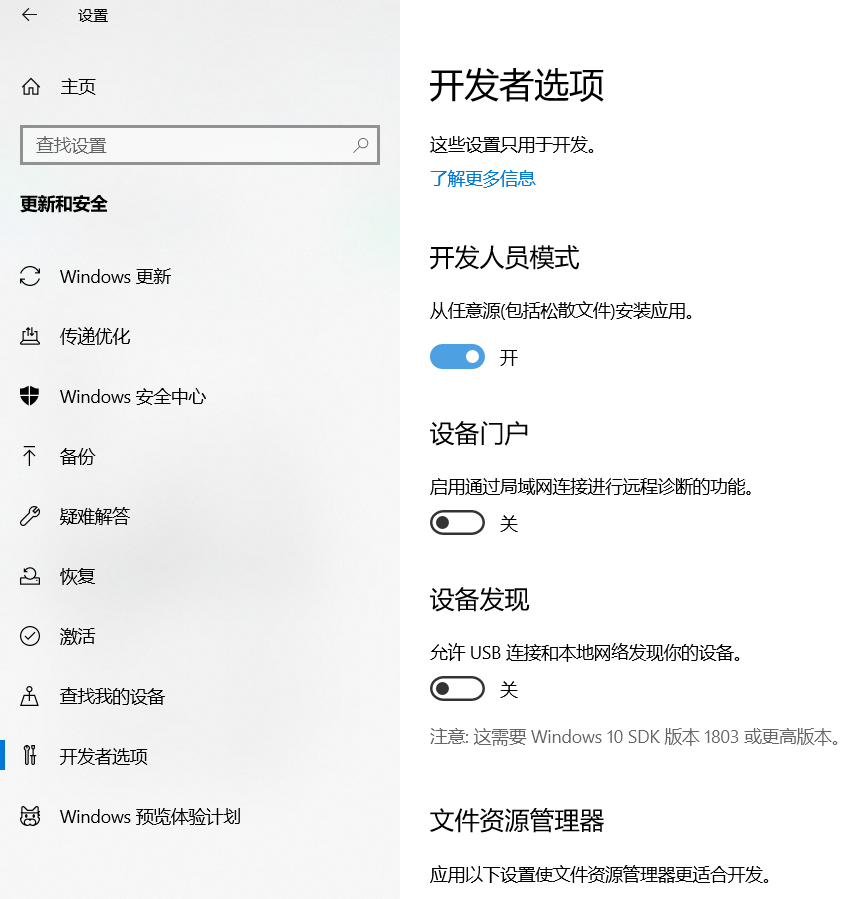Enable the 设备门户 toggle switch
Viewport: 850px width, 899px height.
point(457,523)
